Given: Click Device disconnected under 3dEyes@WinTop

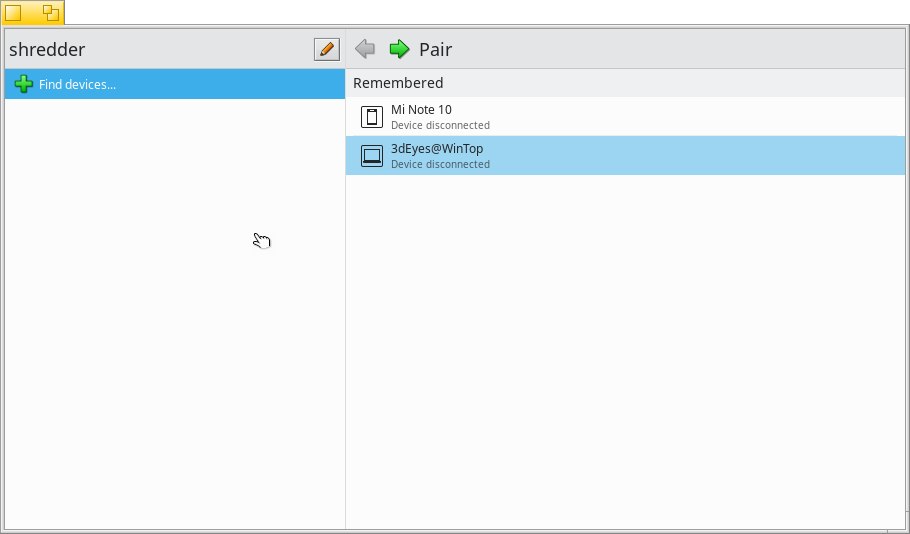Looking at the screenshot, I should [x=440, y=164].
